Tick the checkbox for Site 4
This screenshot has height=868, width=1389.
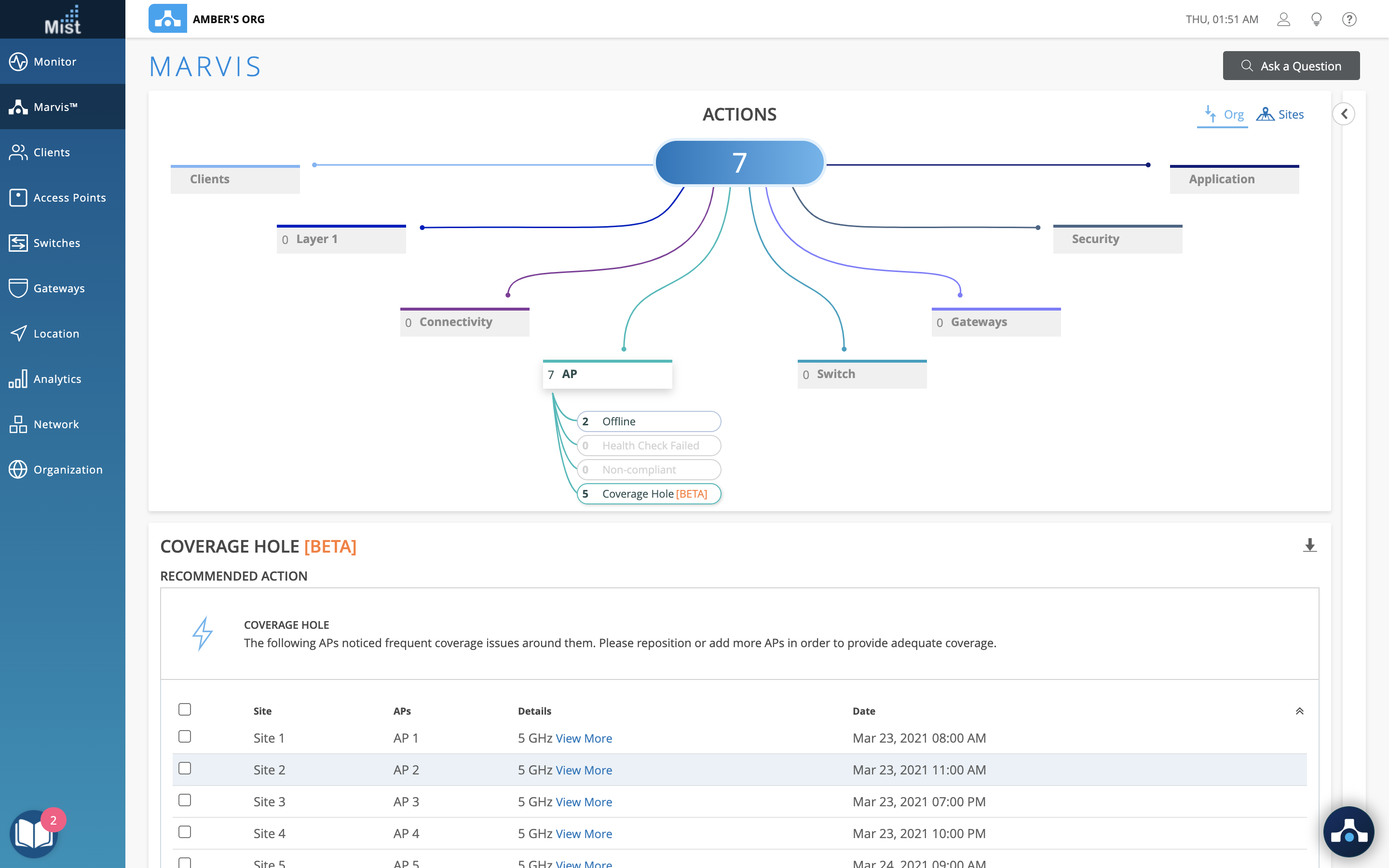tap(184, 832)
